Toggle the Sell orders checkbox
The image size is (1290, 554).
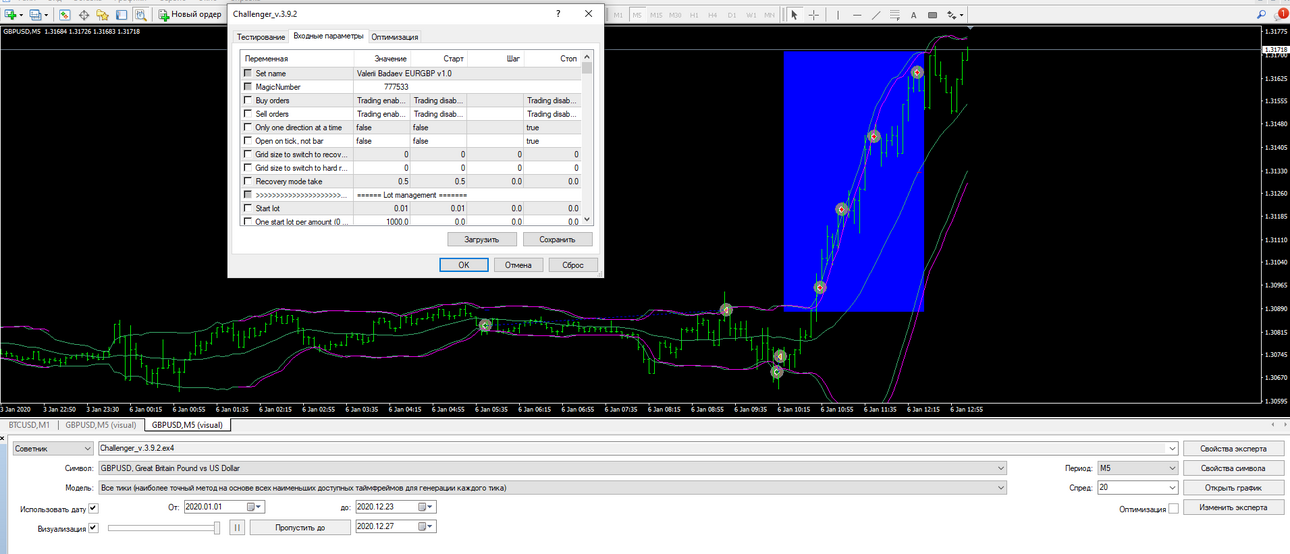[248, 114]
